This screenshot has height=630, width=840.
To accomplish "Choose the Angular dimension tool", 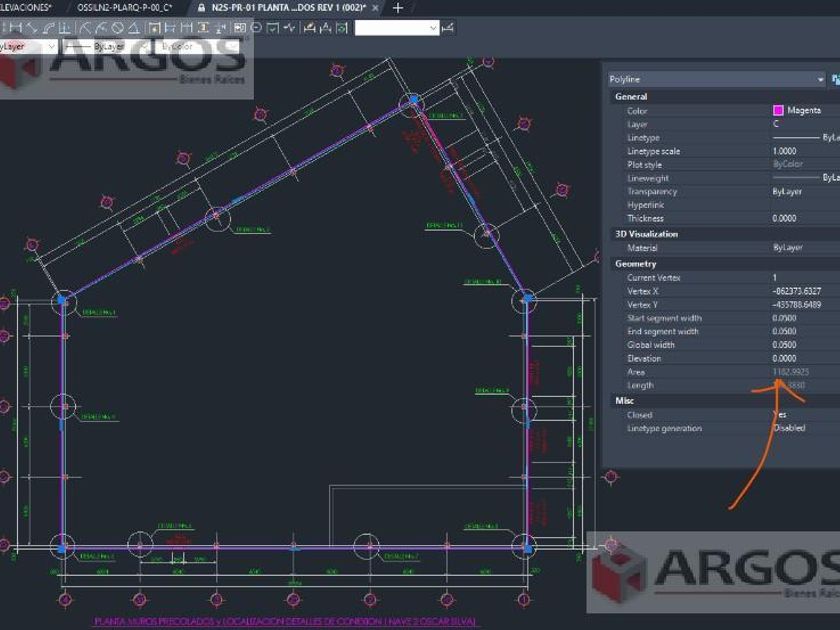I will [x=134, y=28].
